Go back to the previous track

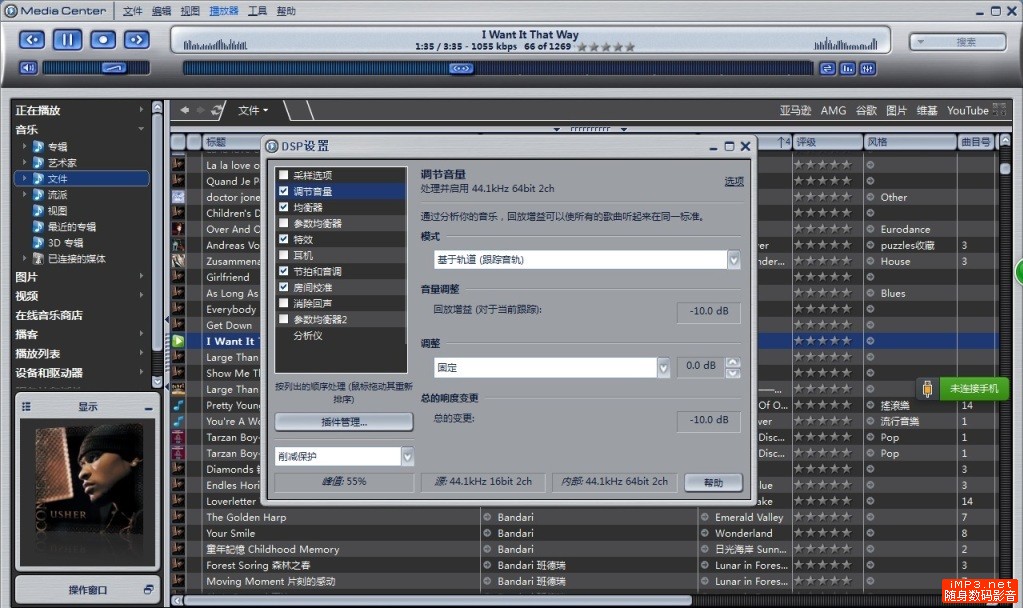(31, 39)
